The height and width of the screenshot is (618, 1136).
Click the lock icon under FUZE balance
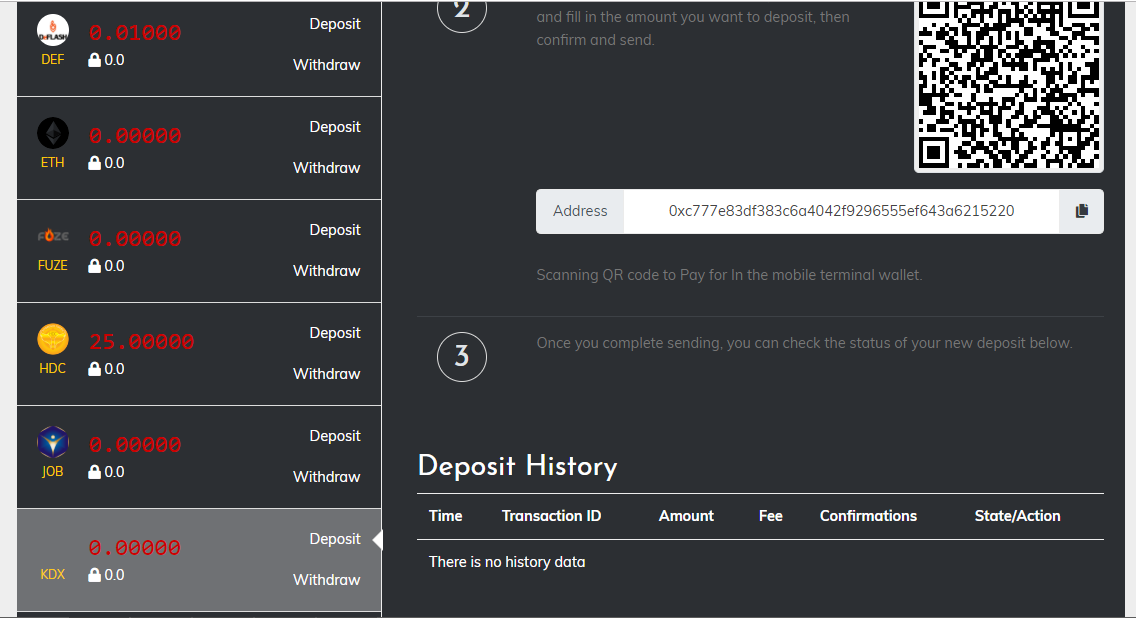[94, 265]
